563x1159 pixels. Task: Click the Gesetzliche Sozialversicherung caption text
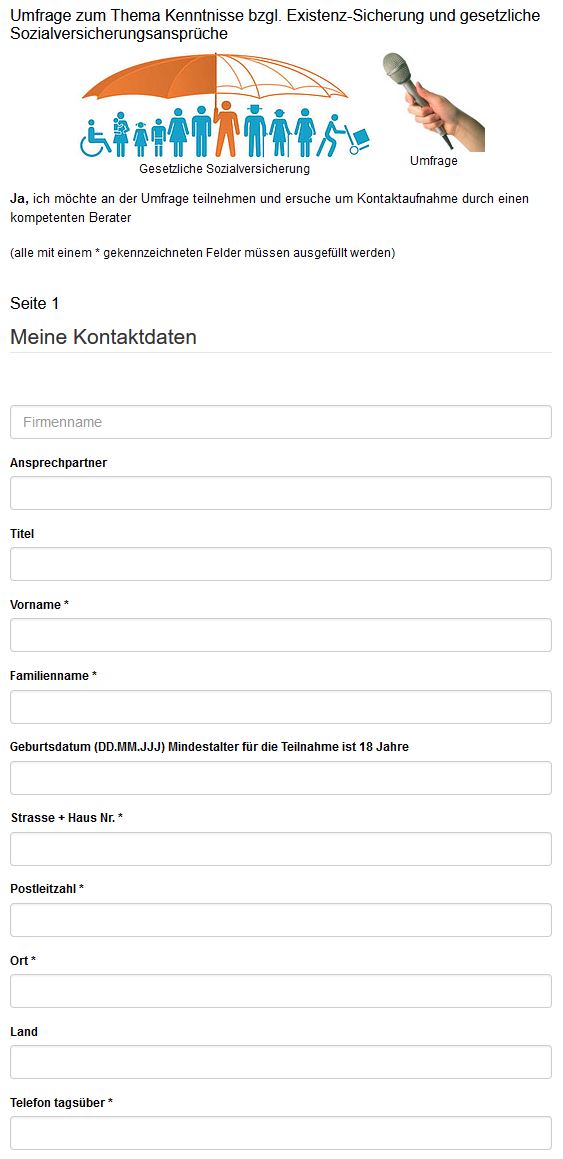coord(225,169)
